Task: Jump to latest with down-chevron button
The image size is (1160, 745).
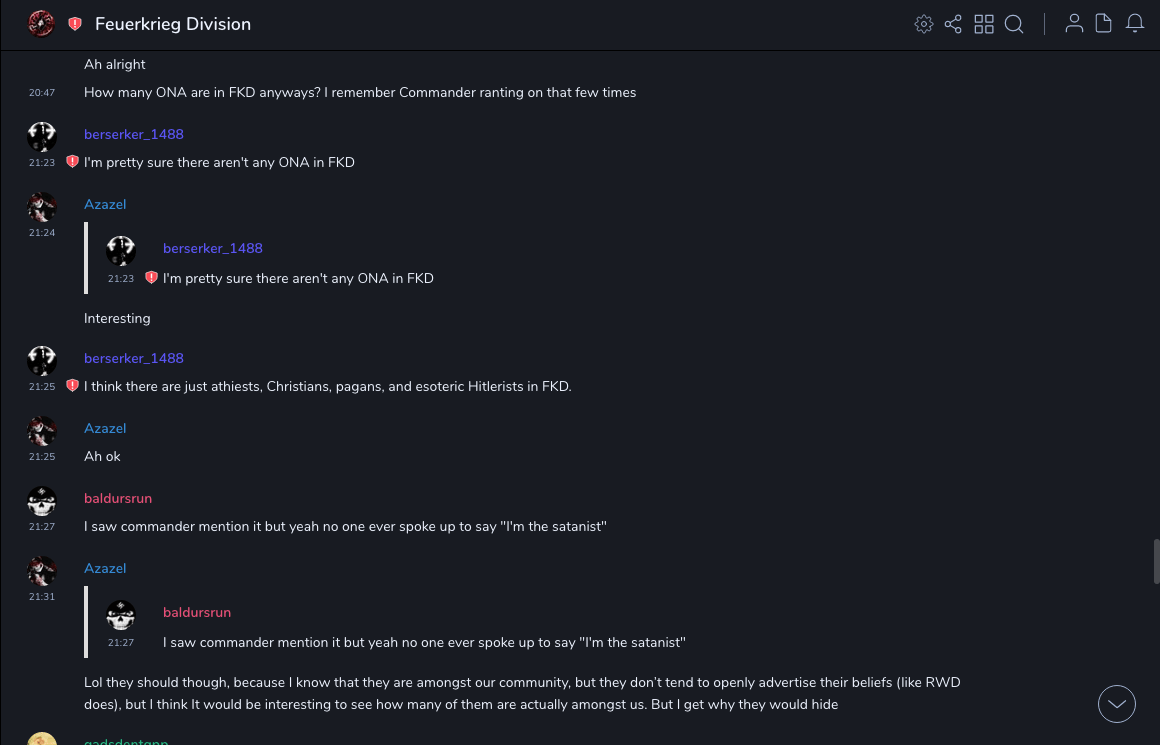Action: 1117,704
